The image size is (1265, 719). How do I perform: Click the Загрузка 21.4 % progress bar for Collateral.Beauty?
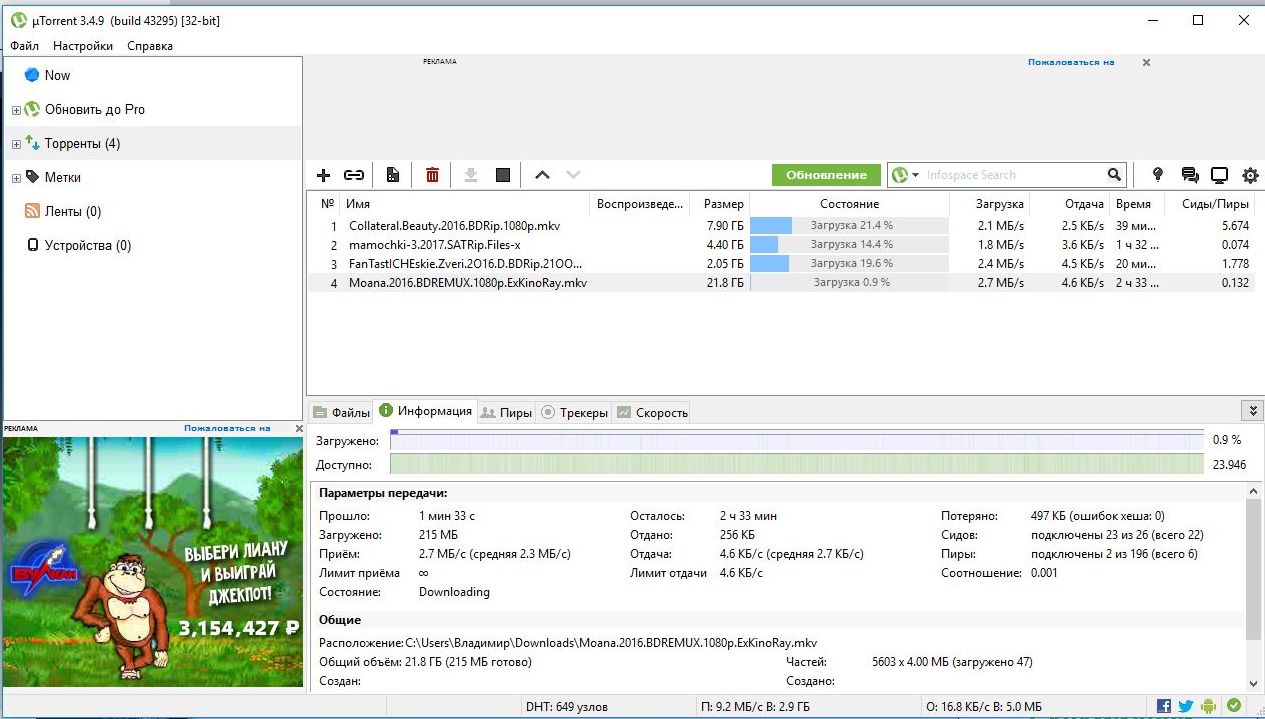849,226
